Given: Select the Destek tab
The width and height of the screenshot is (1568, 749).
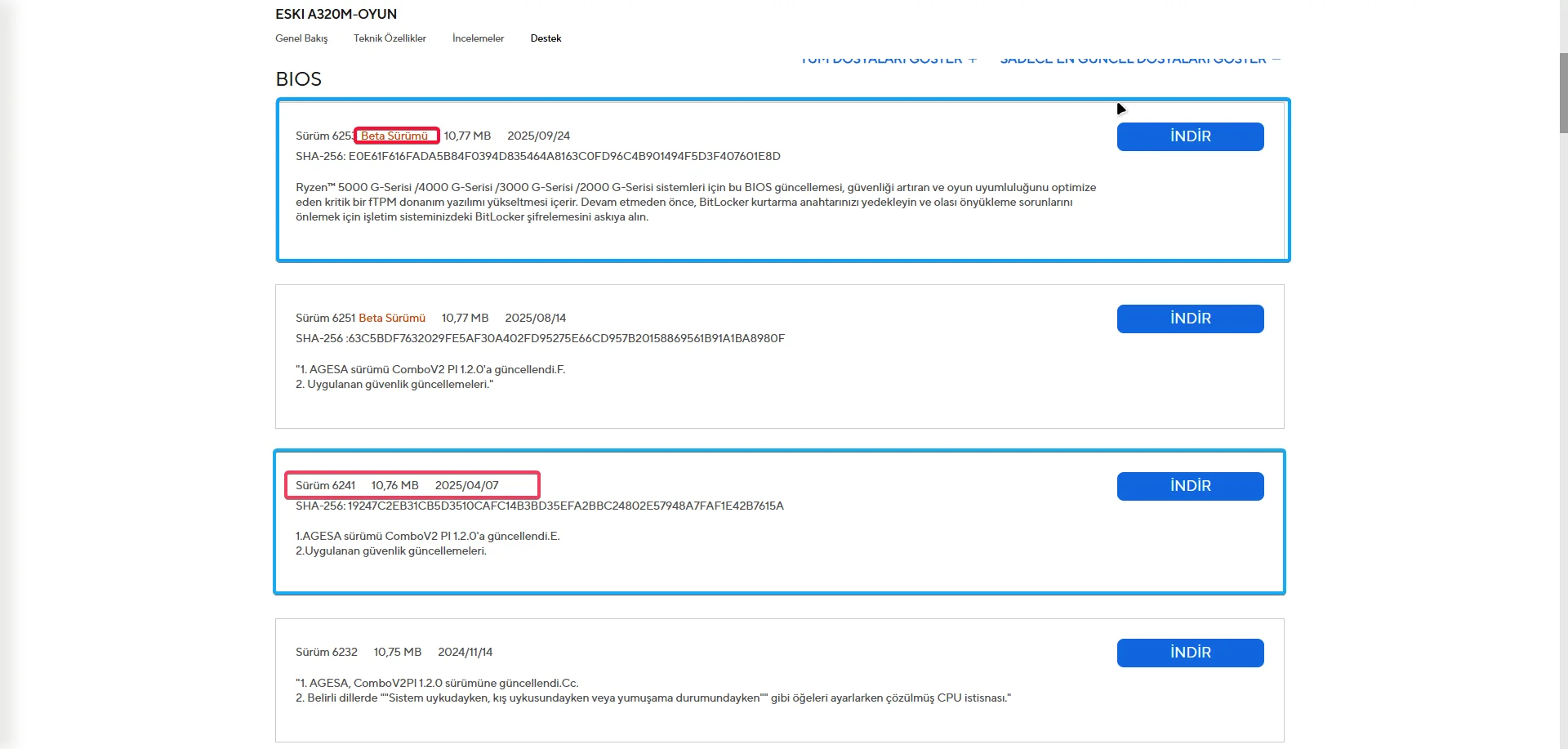Looking at the screenshot, I should click(546, 38).
